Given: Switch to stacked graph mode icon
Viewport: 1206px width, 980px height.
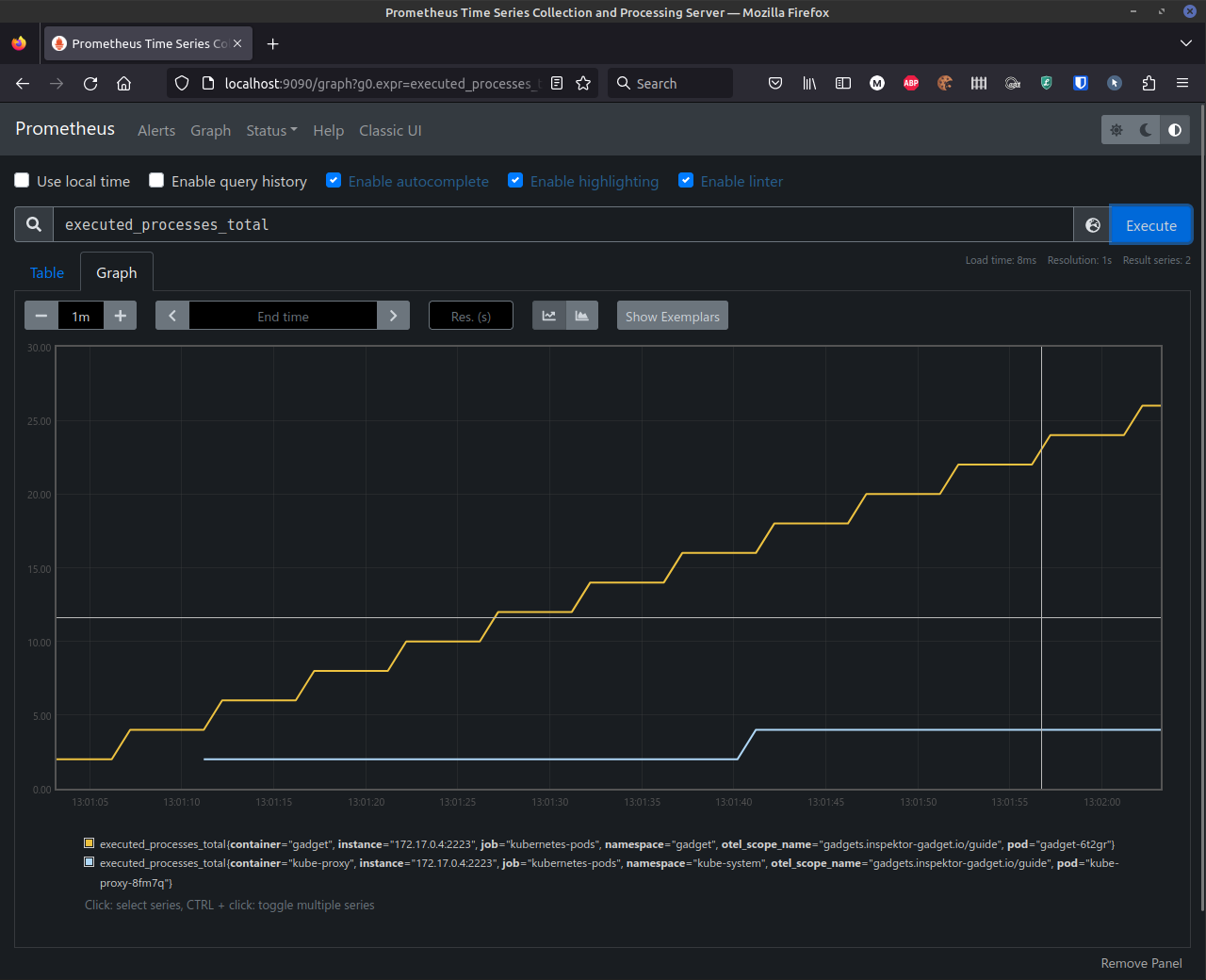Looking at the screenshot, I should (582, 316).
